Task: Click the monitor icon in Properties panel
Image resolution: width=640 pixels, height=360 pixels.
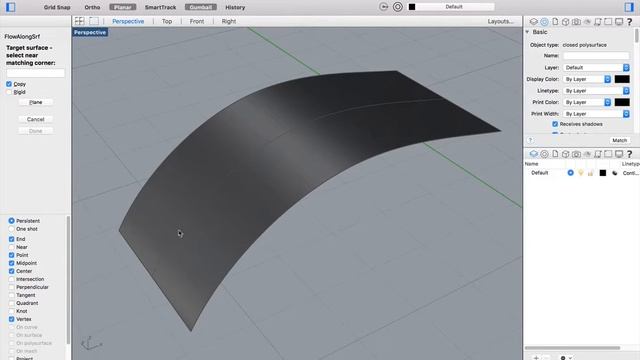Action: pyautogui.click(x=619, y=22)
